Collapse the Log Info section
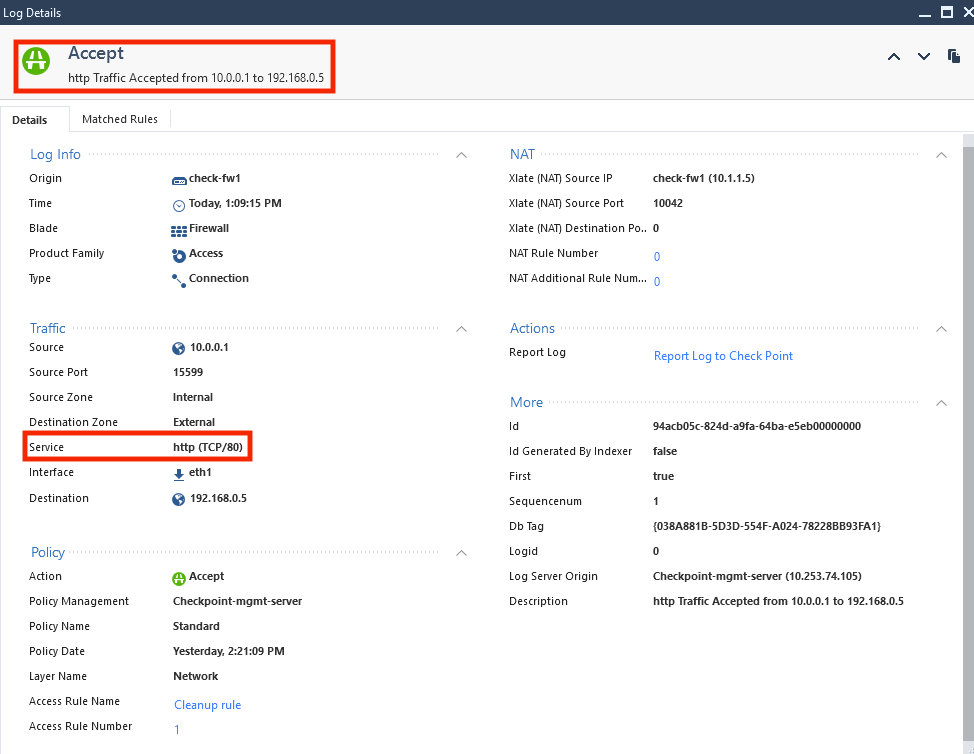 coord(461,155)
